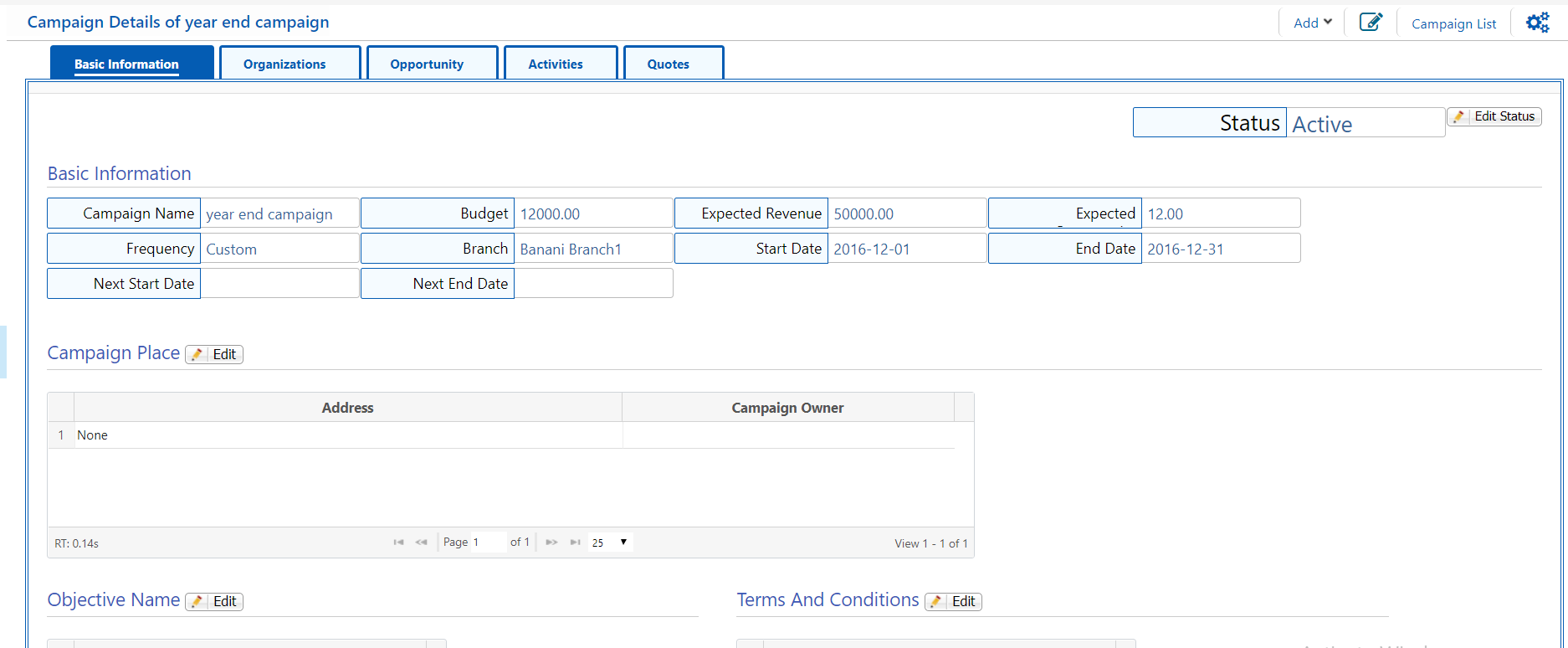This screenshot has width=1568, height=648.
Task: Expand the Add dropdown menu
Action: [x=1312, y=23]
